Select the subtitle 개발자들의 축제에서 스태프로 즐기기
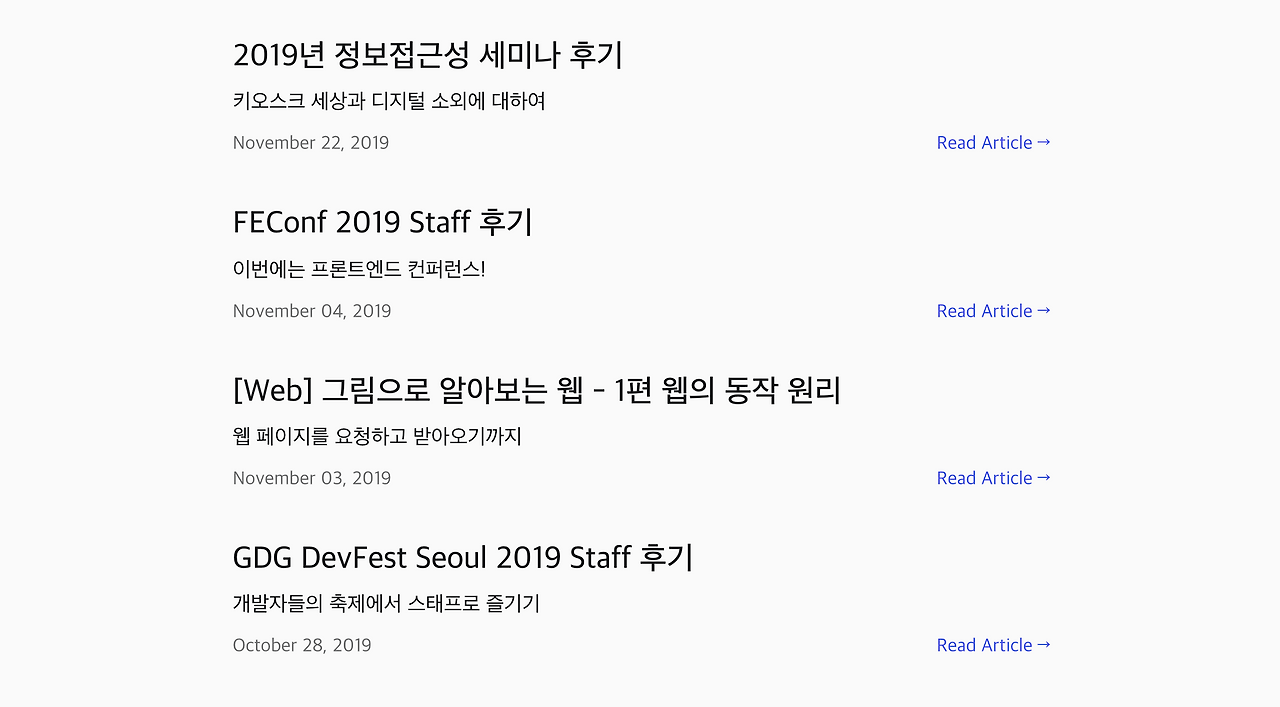Image resolution: width=1280 pixels, height=707 pixels. (386, 604)
